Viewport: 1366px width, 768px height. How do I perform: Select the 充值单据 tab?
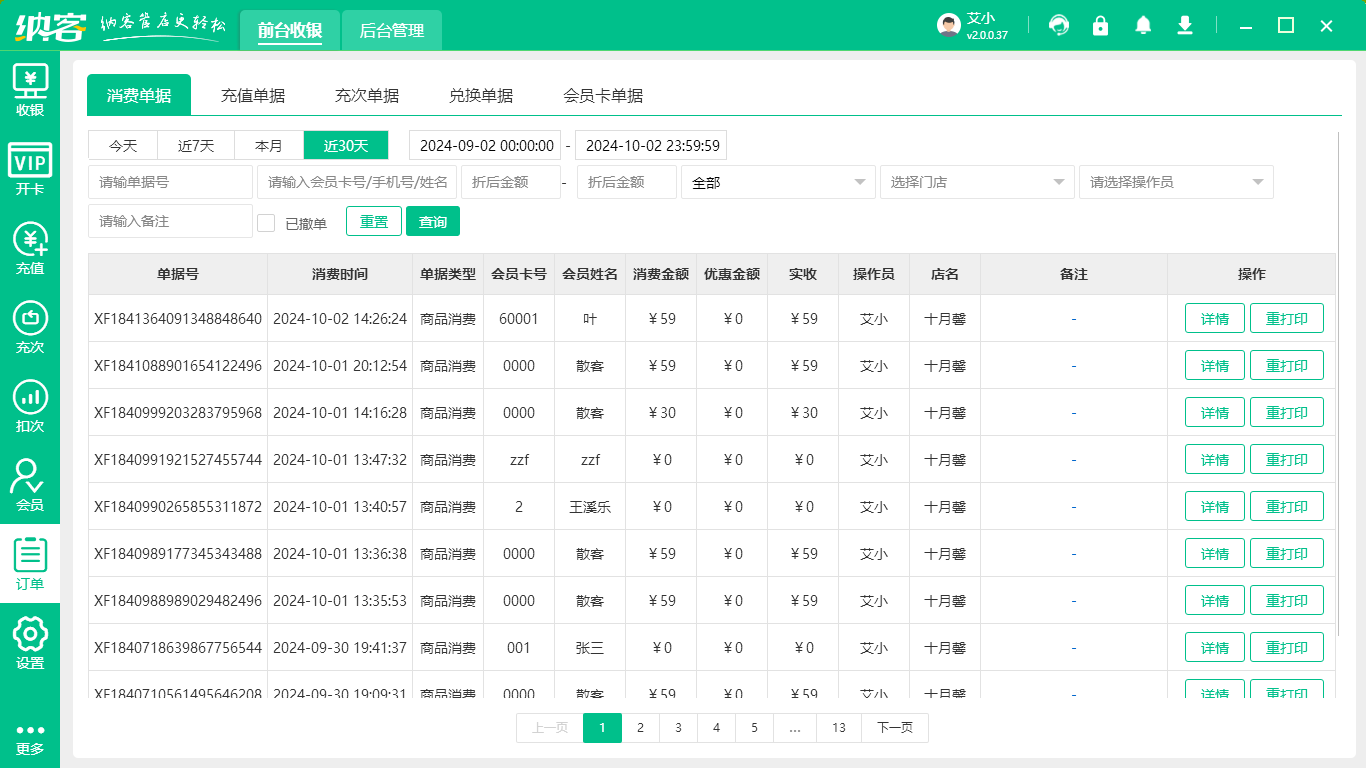253,95
